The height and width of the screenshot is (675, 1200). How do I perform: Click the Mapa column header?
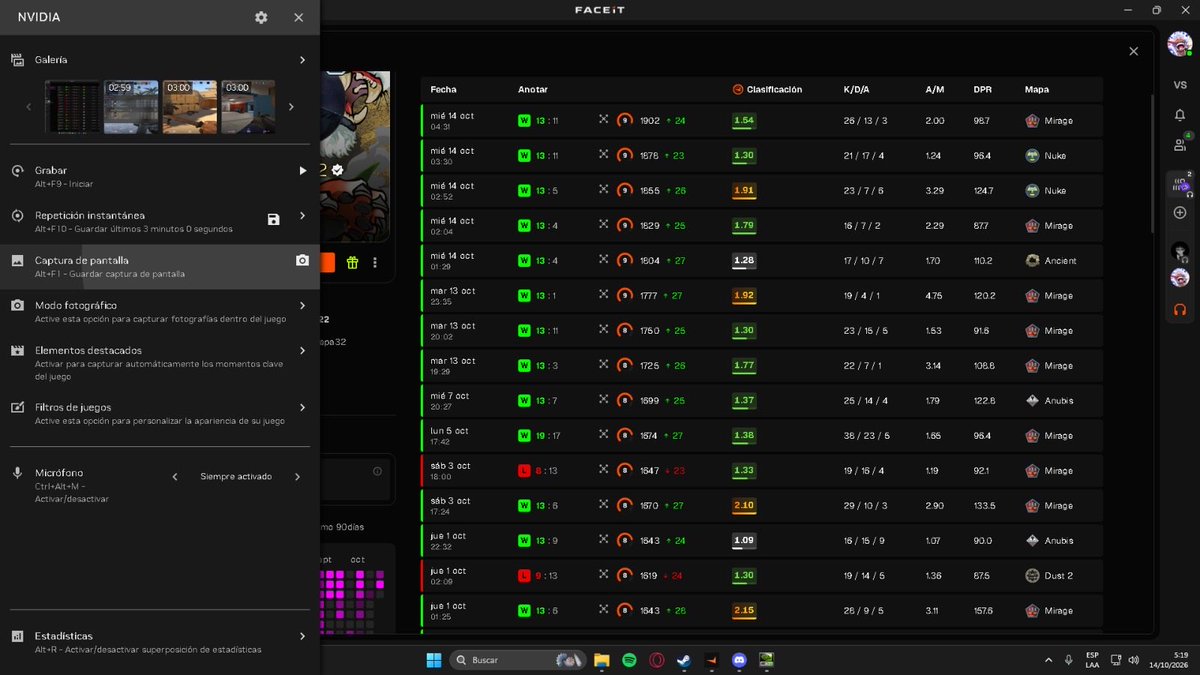tap(1037, 90)
